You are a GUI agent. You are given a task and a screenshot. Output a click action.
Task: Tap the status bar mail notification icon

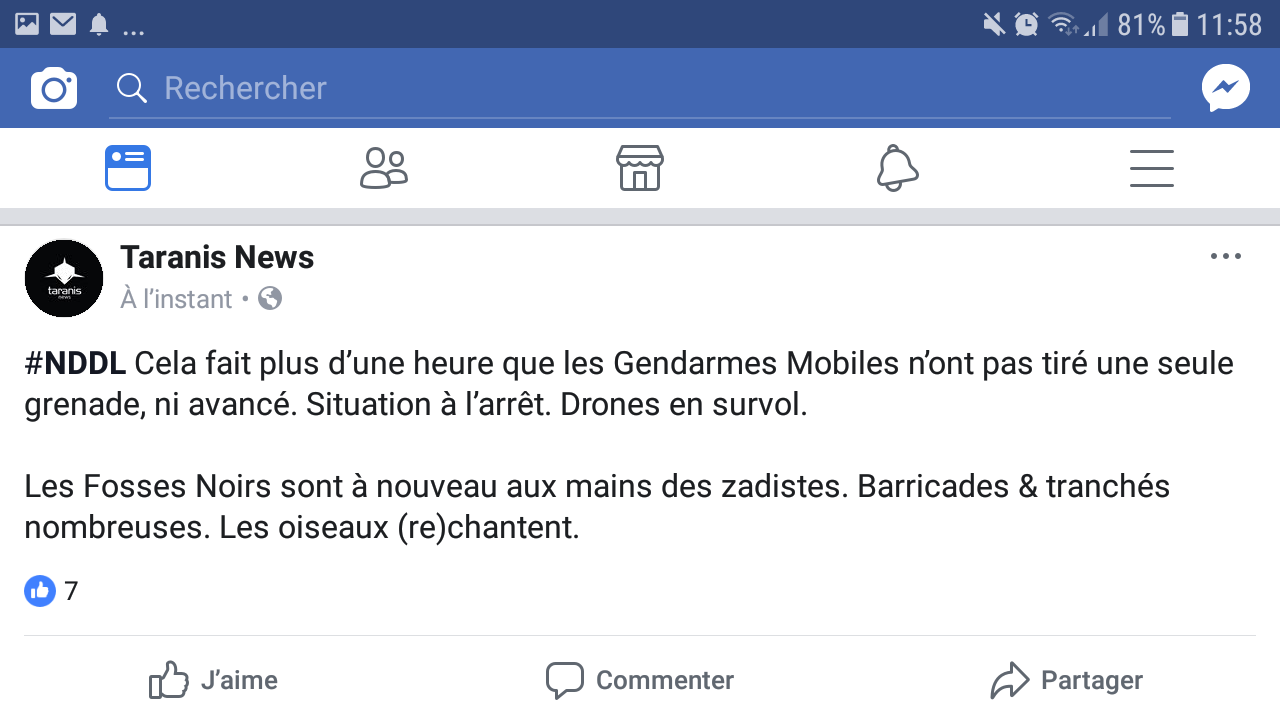[63, 24]
